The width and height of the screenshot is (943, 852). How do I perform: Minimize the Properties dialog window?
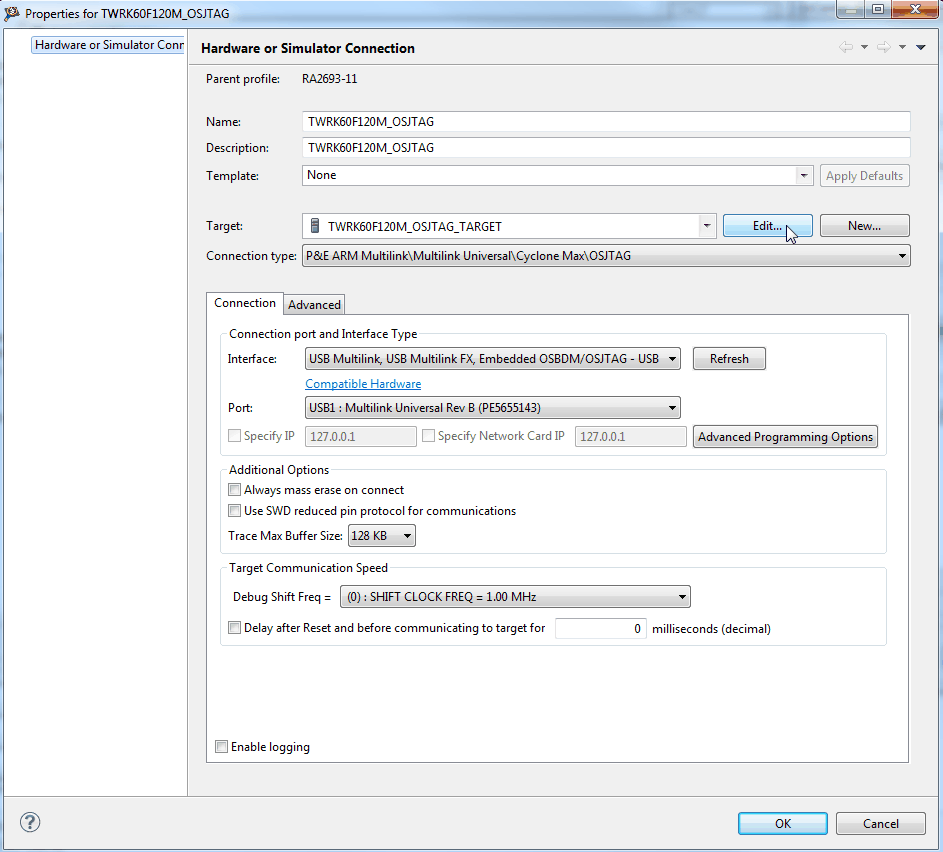tap(851, 9)
